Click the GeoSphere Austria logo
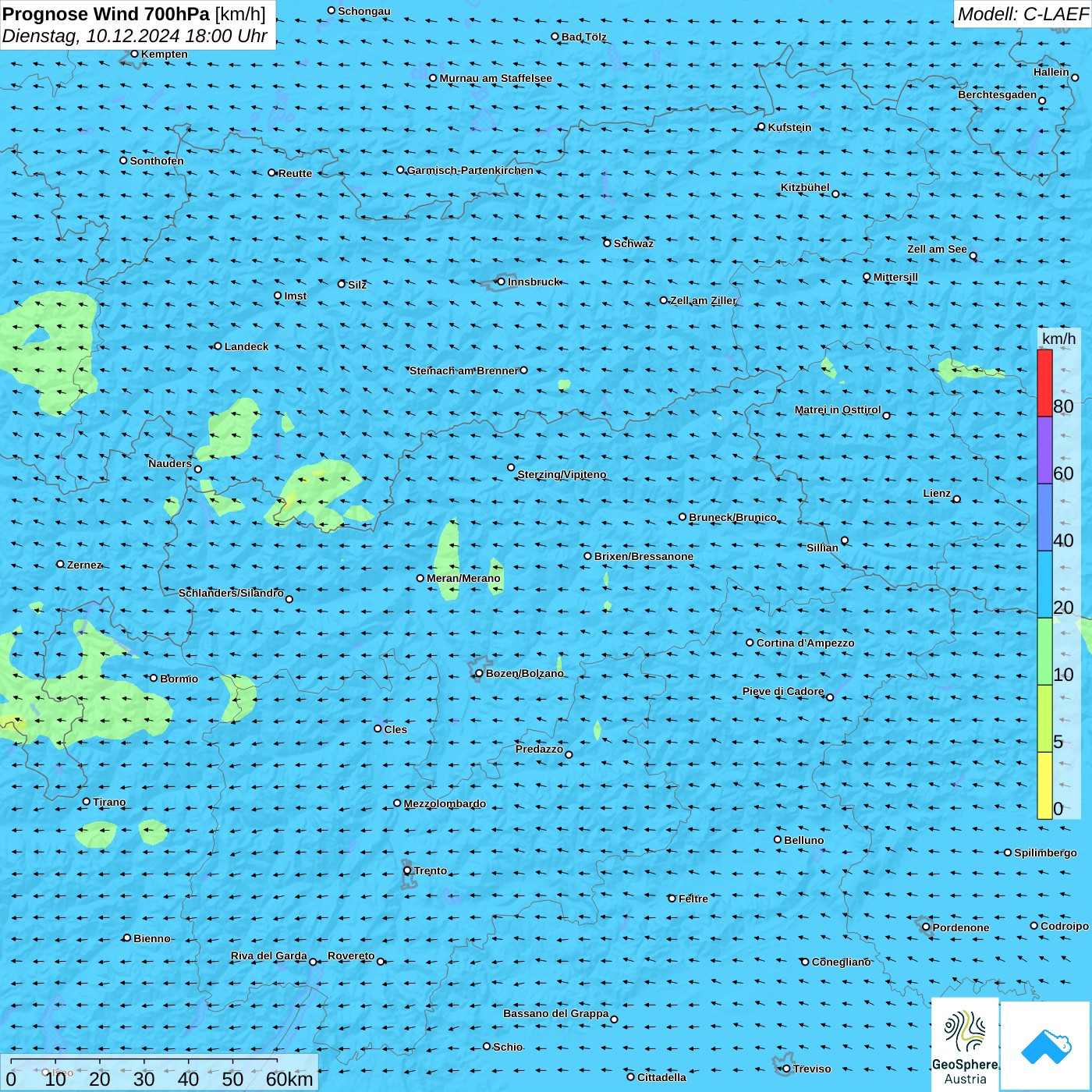1092x1092 pixels. pyautogui.click(x=965, y=1046)
